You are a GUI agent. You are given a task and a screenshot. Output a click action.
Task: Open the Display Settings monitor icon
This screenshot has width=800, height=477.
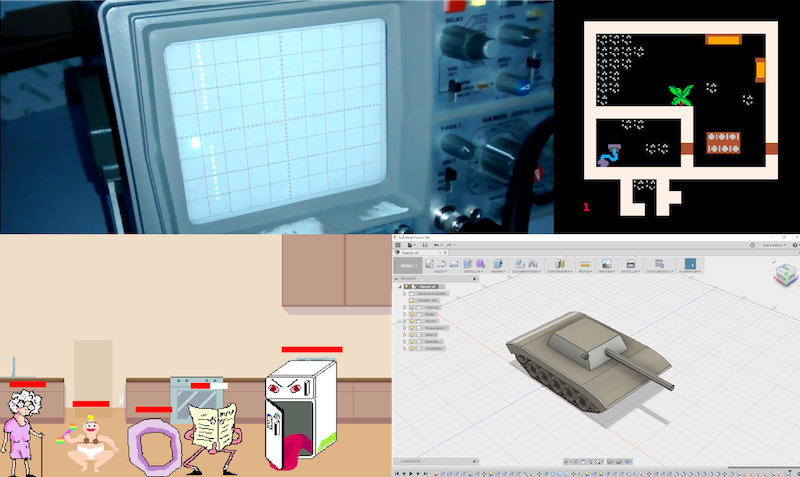pos(610,461)
